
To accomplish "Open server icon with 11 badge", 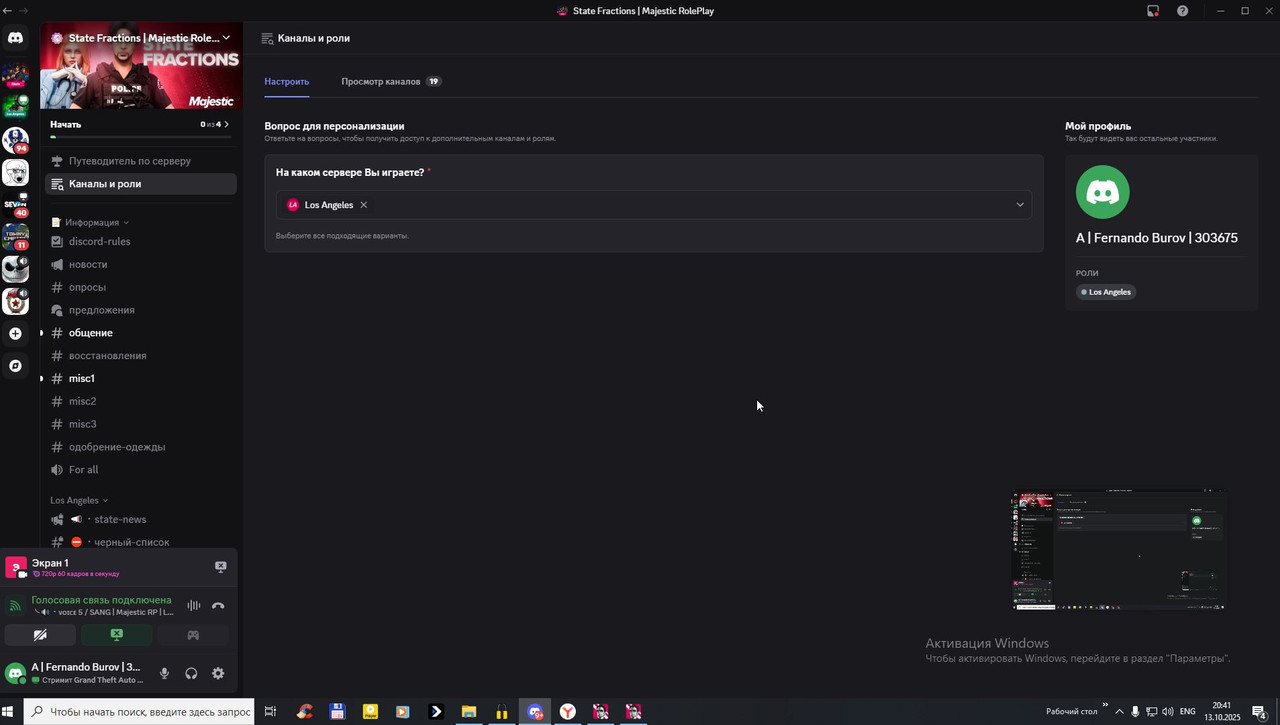I will click(15, 237).
